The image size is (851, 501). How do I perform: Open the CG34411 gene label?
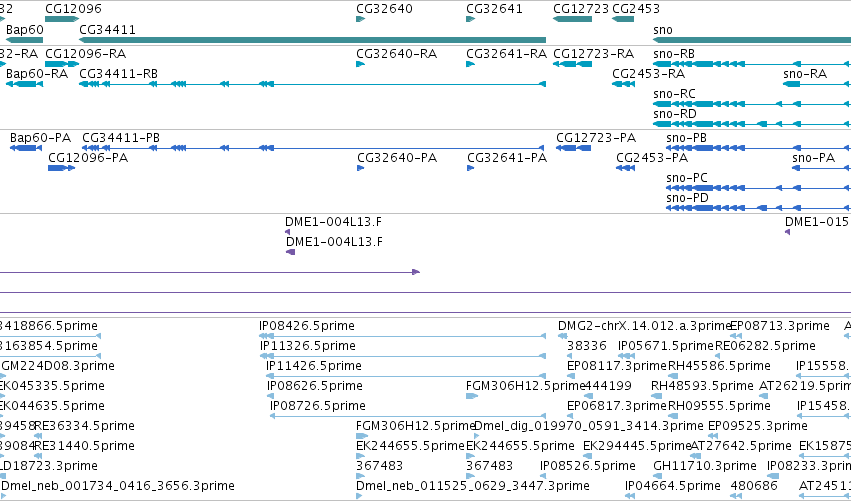pos(107,29)
